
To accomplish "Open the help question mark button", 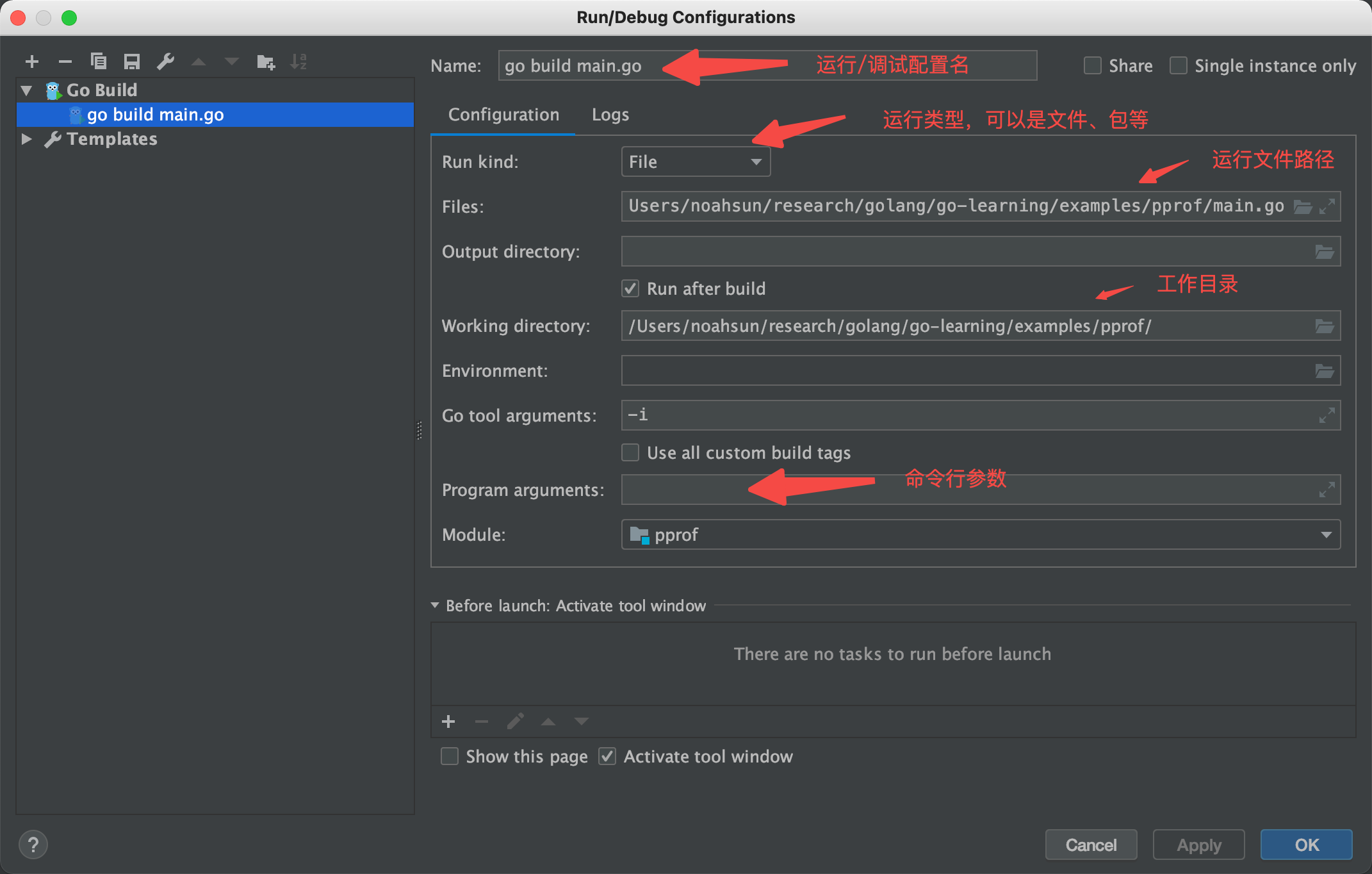I will (x=33, y=845).
